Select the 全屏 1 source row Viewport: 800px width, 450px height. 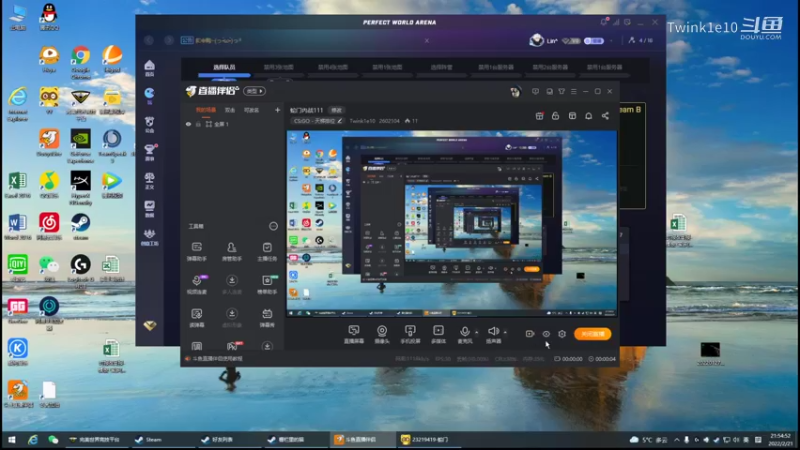pos(232,124)
